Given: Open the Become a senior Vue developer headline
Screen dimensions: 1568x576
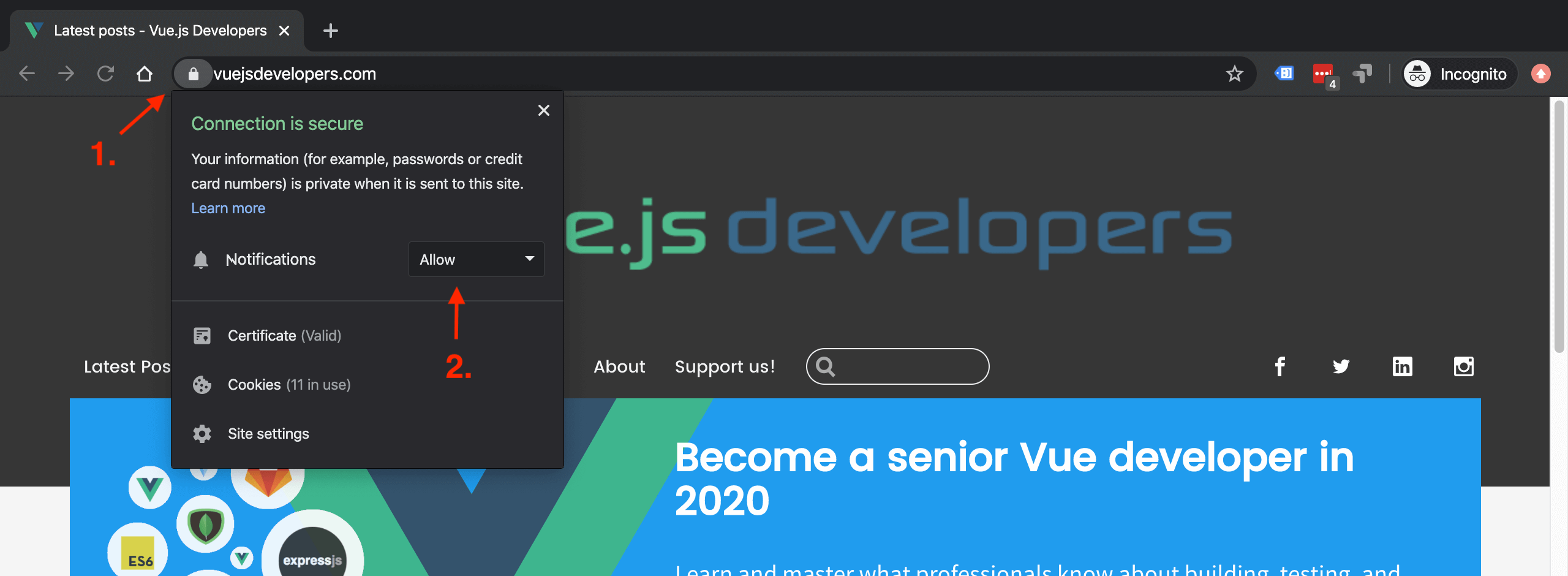Looking at the screenshot, I should [x=1014, y=479].
